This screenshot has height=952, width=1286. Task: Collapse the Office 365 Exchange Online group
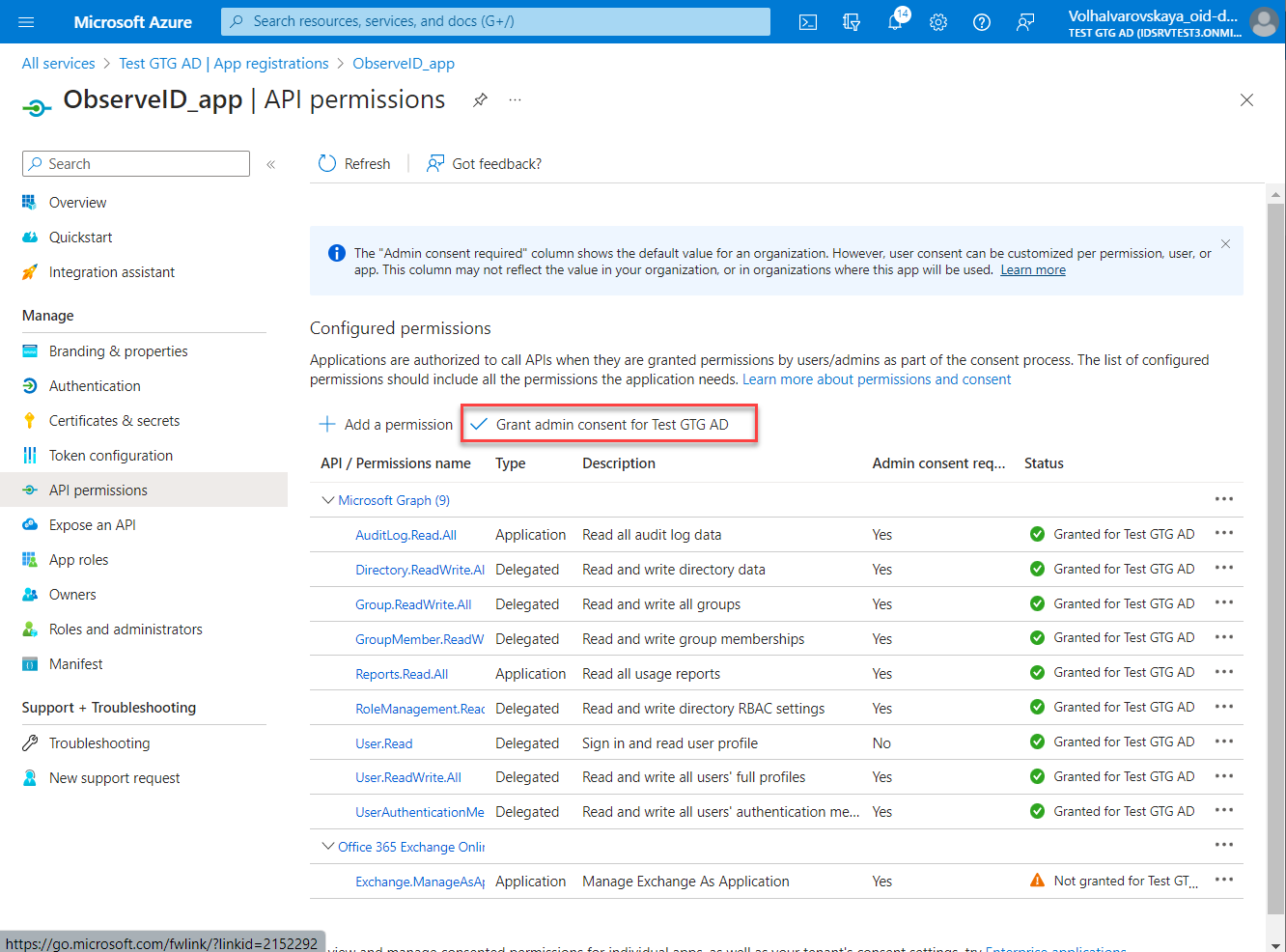[x=328, y=847]
